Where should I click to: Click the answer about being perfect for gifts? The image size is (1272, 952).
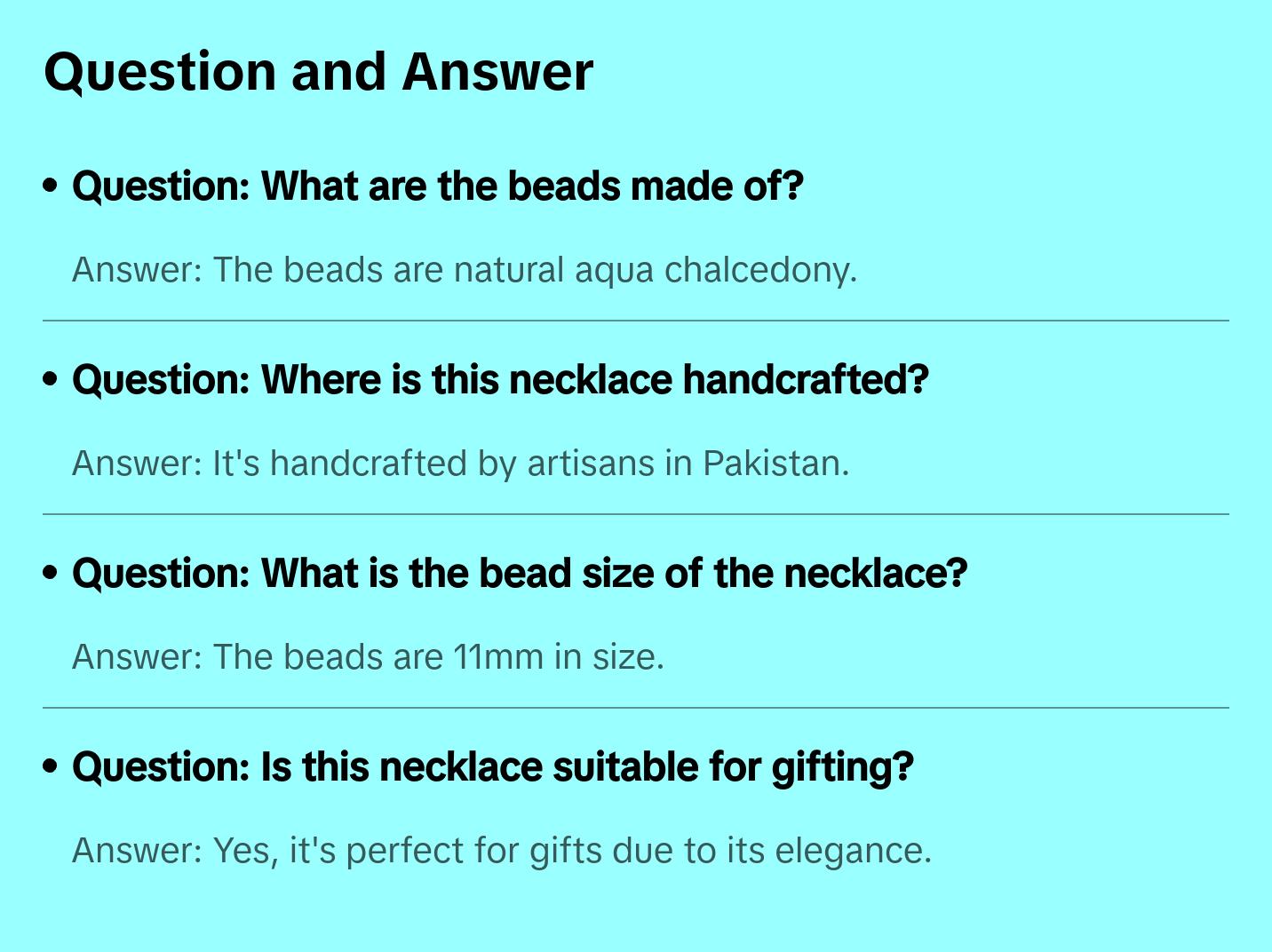[x=502, y=851]
